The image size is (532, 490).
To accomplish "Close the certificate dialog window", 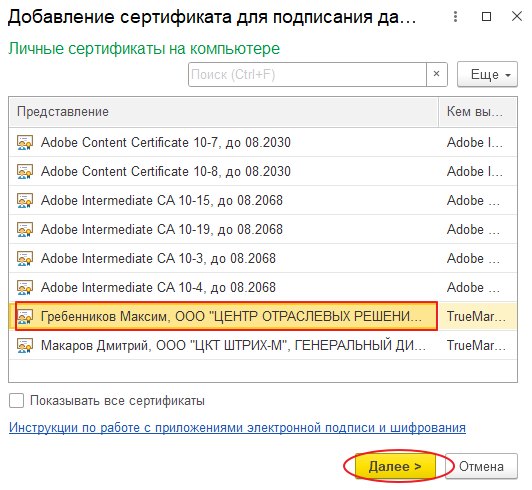I will 517,16.
